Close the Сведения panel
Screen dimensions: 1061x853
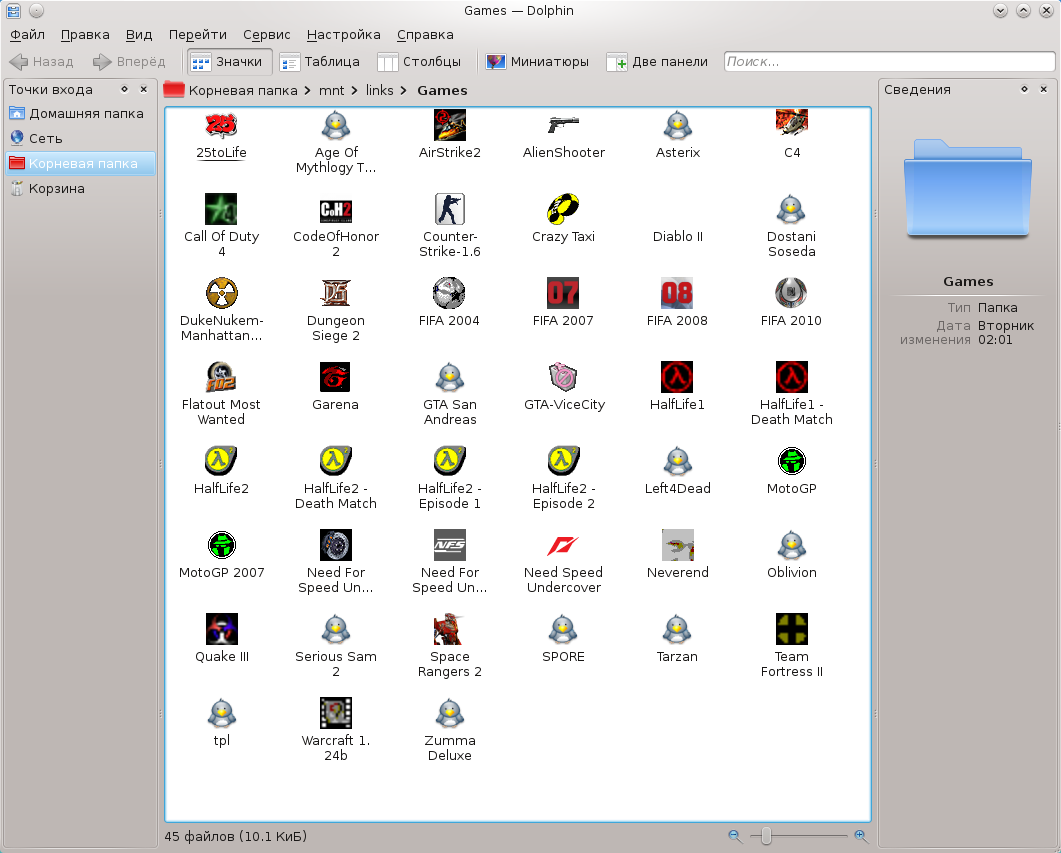click(x=1043, y=89)
